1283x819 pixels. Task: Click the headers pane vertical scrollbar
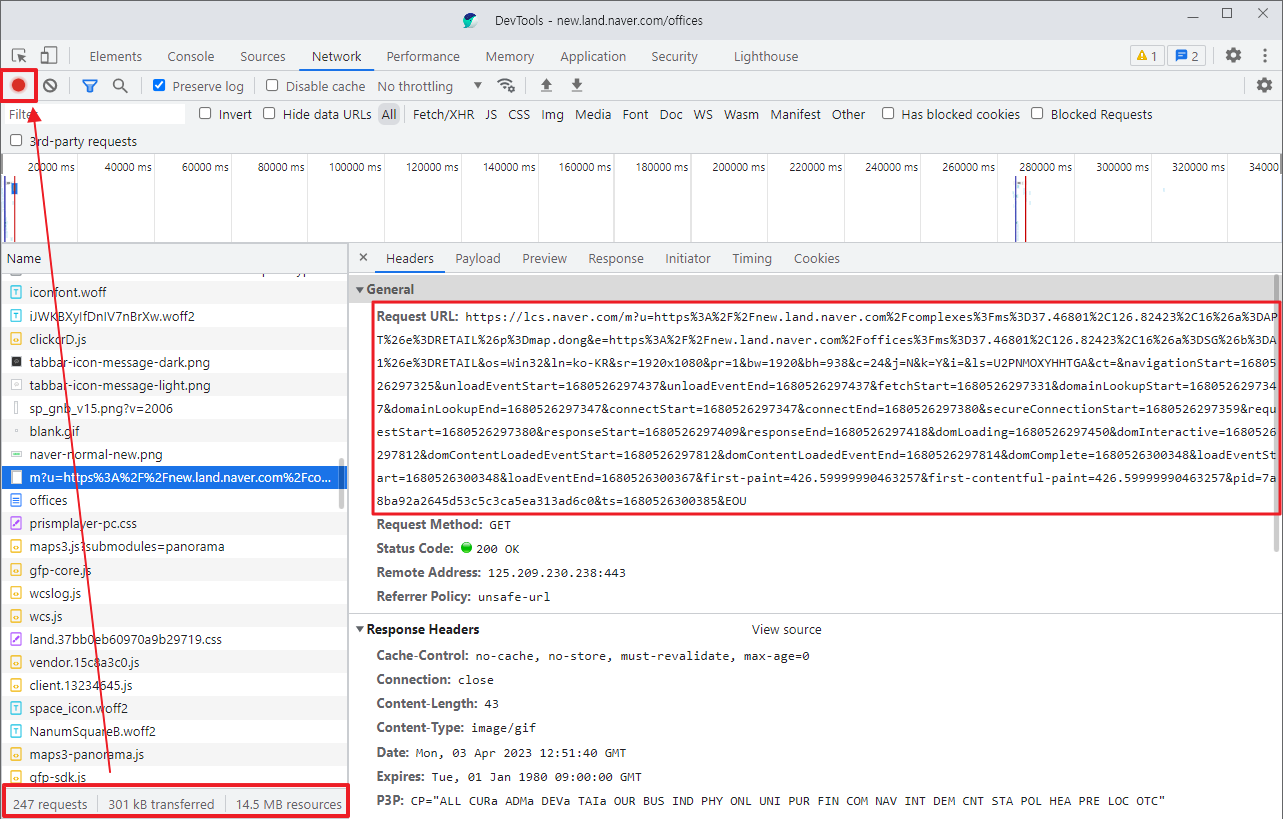pyautogui.click(x=1278, y=412)
